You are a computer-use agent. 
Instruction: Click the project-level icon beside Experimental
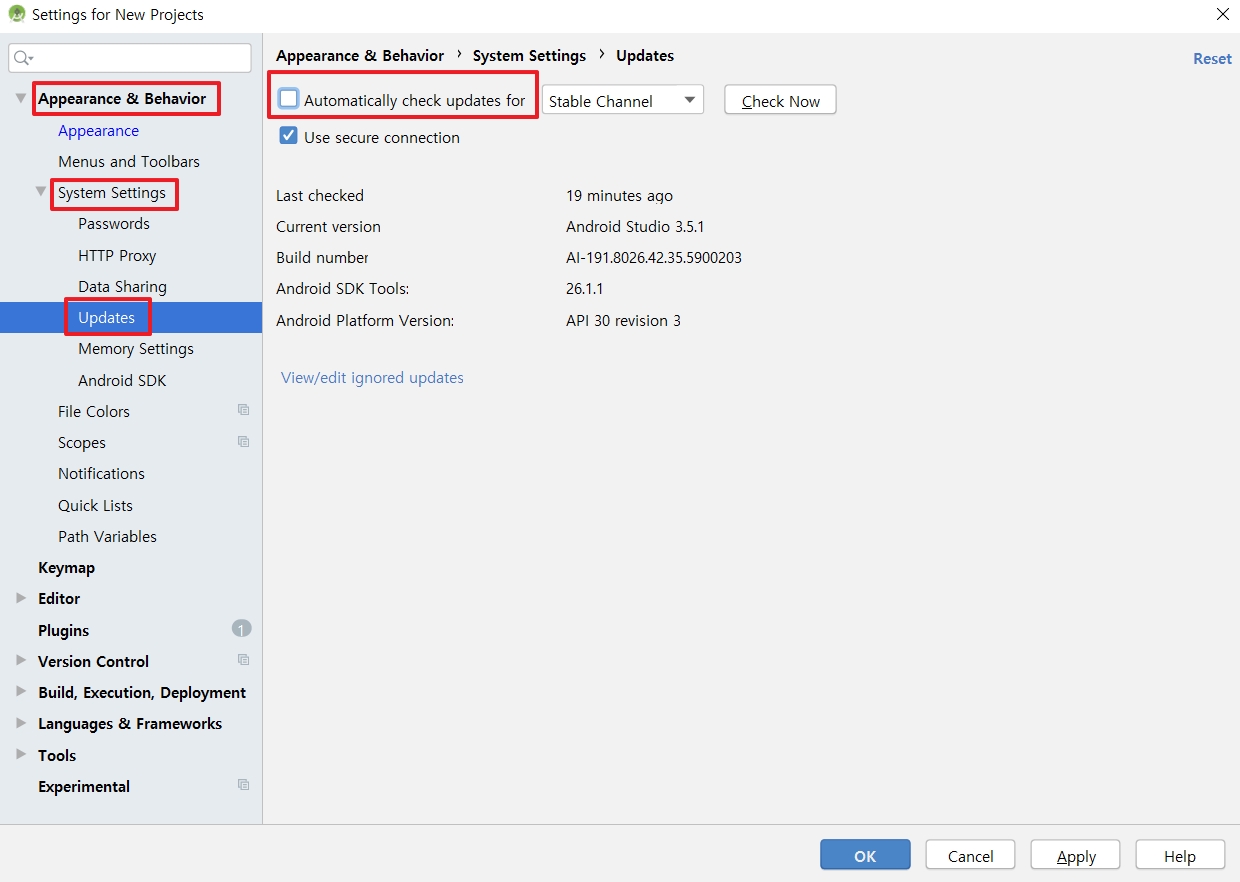coord(243,785)
